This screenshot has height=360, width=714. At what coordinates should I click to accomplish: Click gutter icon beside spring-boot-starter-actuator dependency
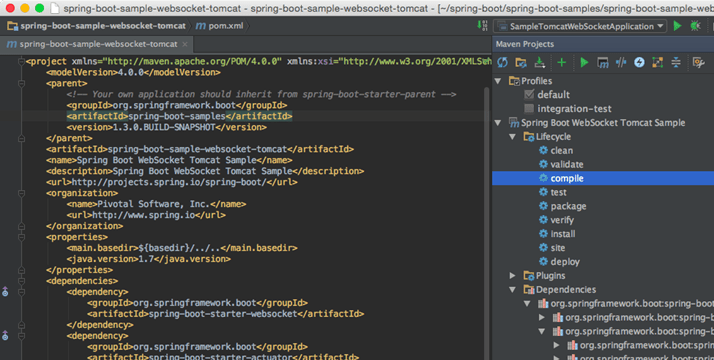click(x=5, y=335)
